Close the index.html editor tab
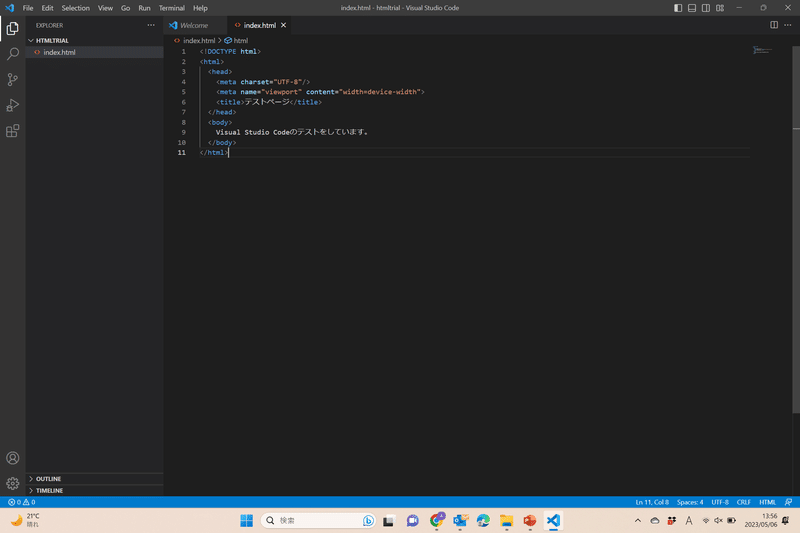 tap(284, 25)
